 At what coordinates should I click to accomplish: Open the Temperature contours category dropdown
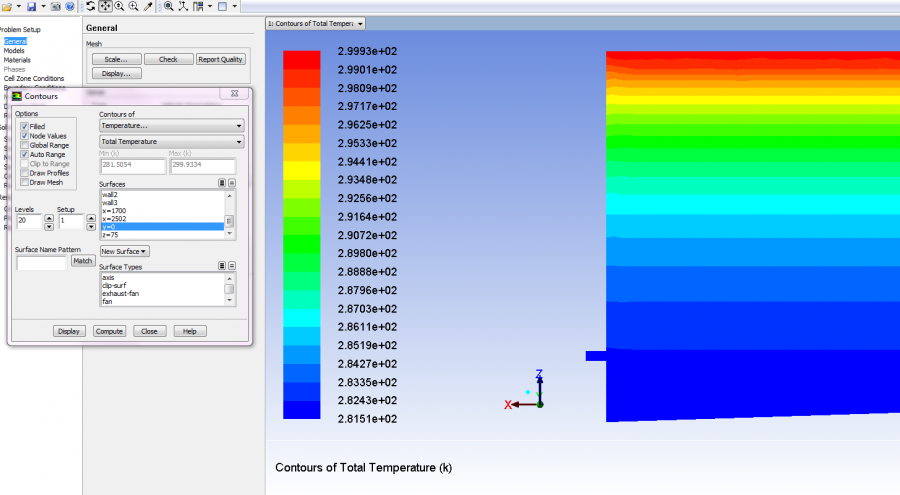pos(171,126)
